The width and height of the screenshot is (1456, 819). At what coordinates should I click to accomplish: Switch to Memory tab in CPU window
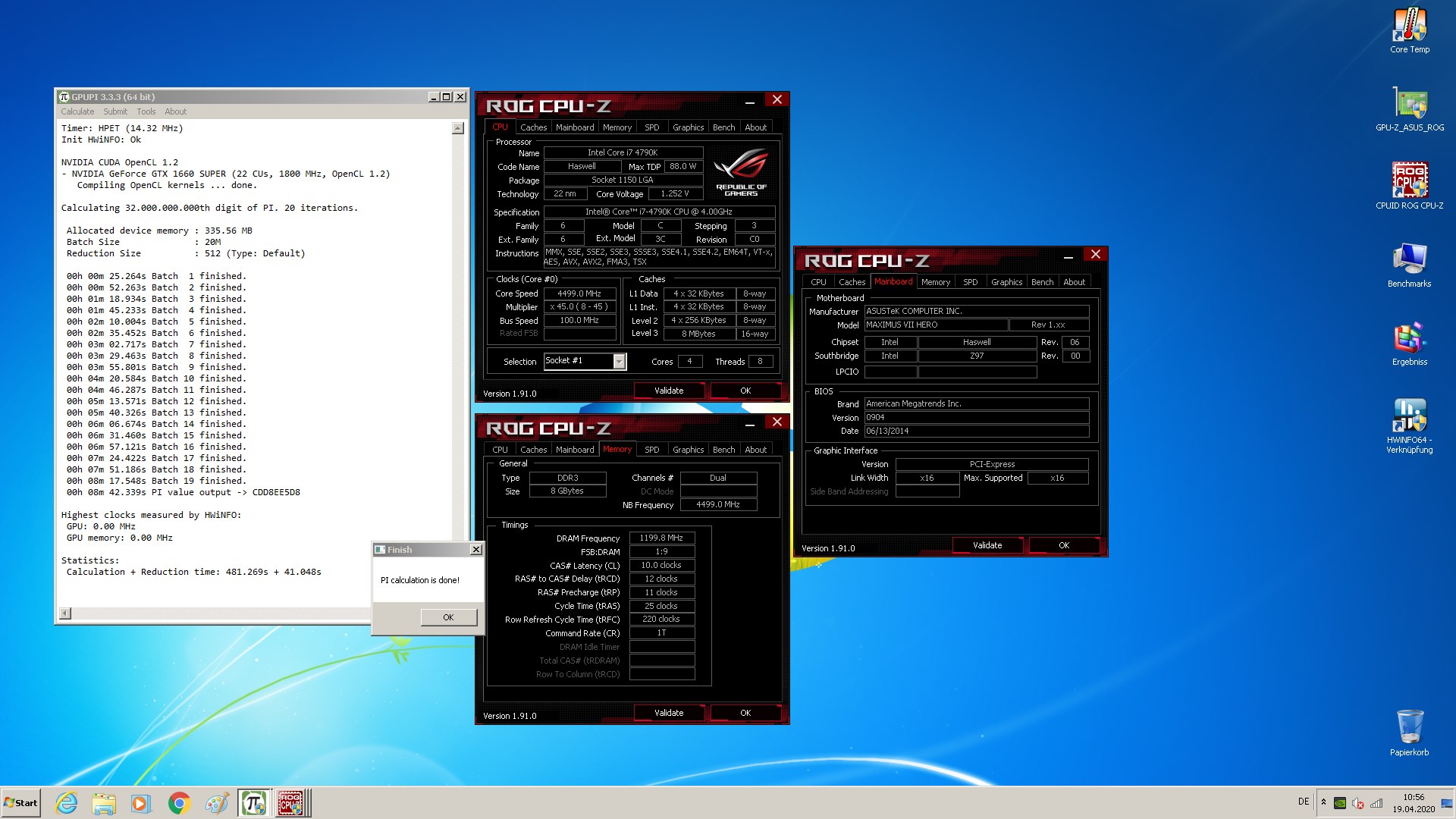(x=617, y=127)
